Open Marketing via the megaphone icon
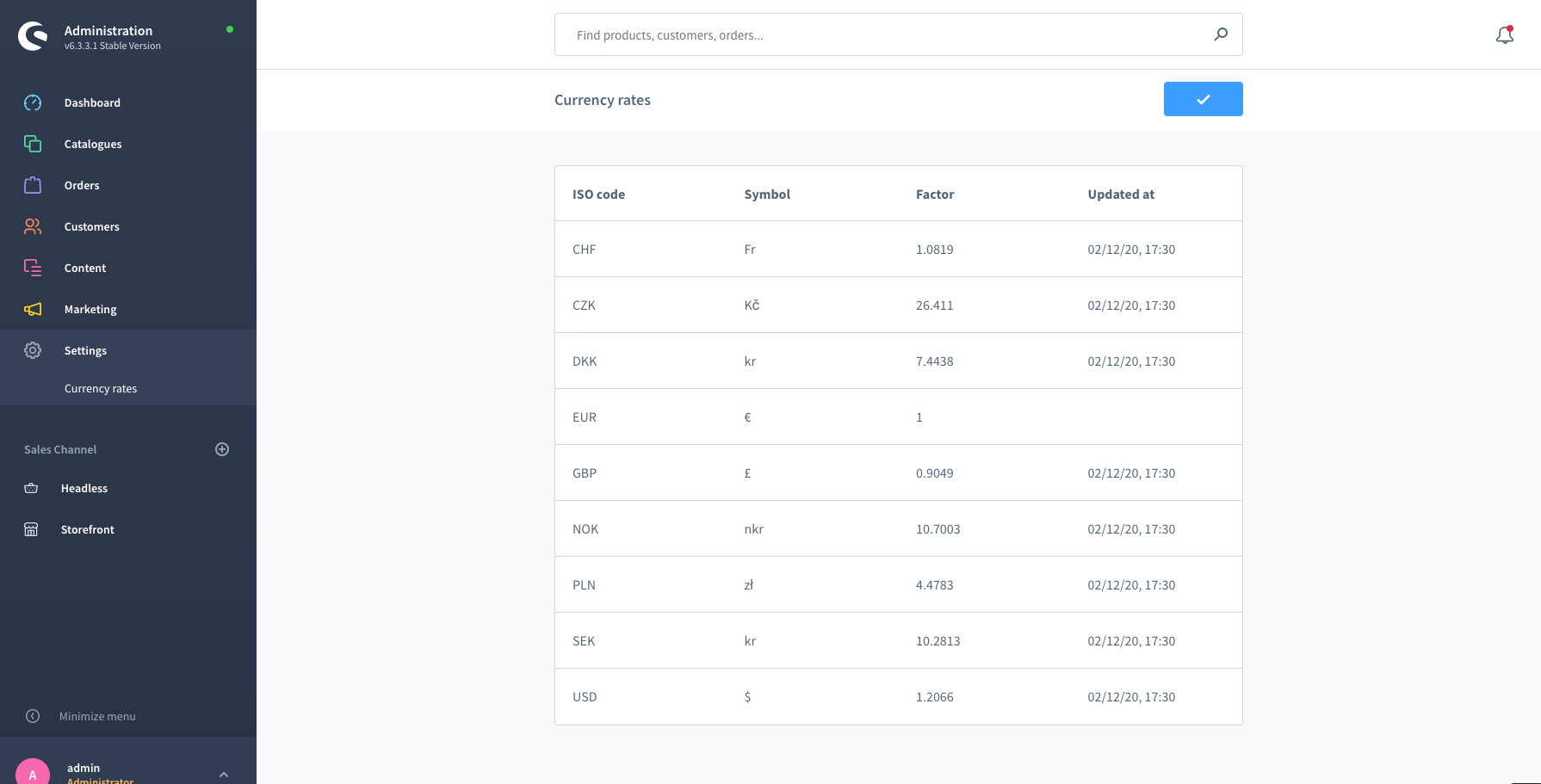 coord(33,309)
